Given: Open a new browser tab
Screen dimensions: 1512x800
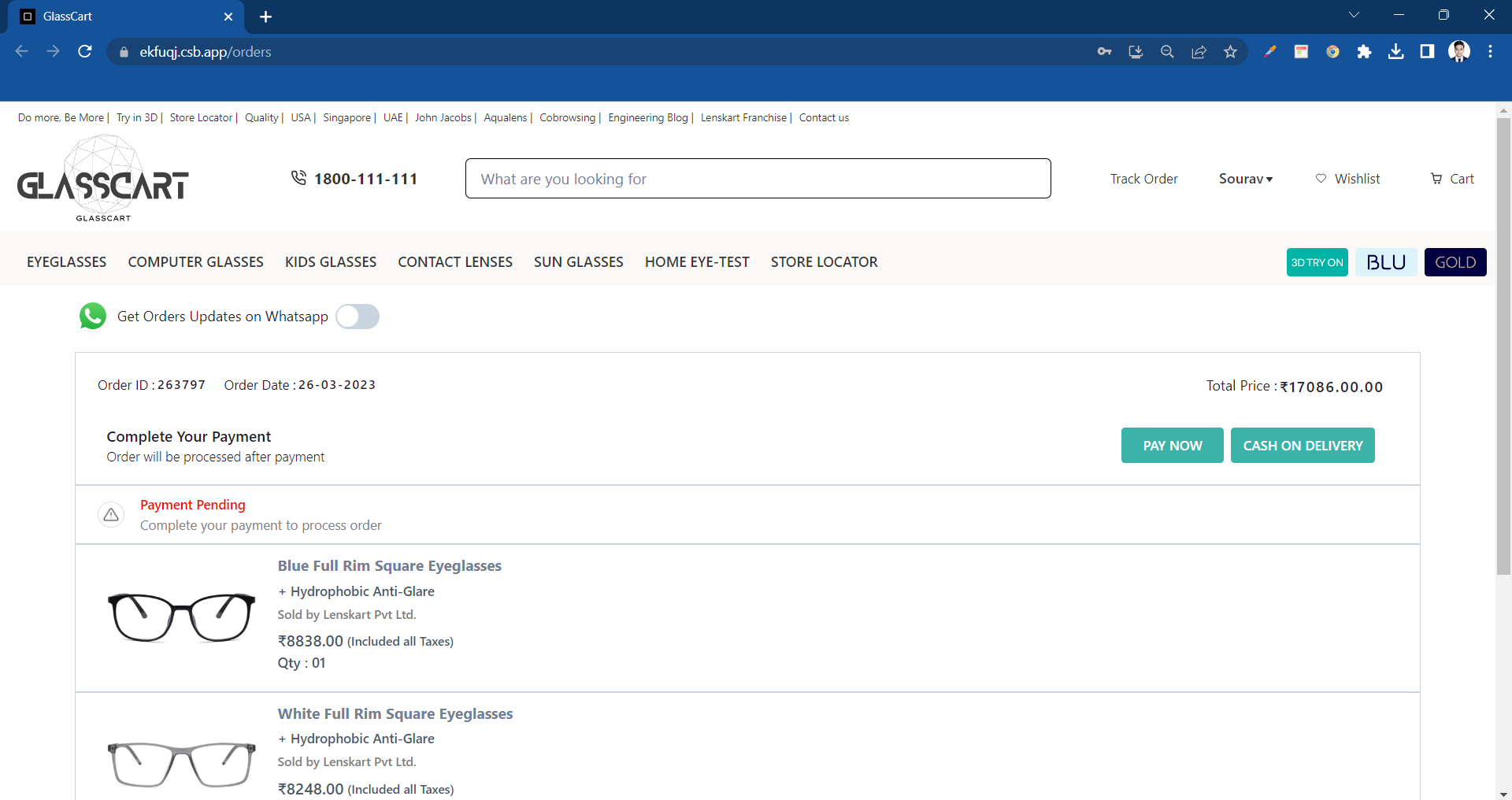Looking at the screenshot, I should (x=265, y=17).
